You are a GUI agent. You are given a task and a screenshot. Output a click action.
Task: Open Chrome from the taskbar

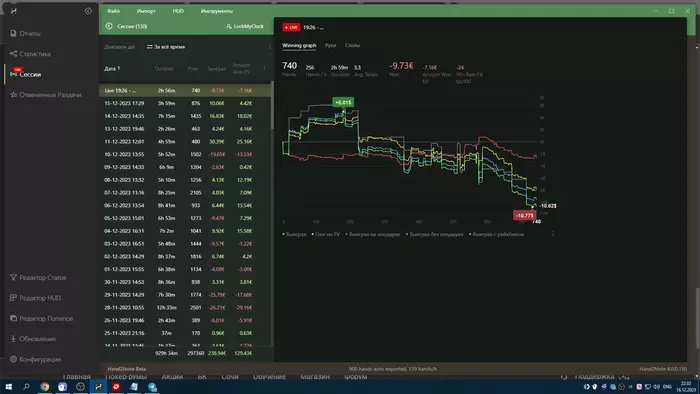coord(44,387)
